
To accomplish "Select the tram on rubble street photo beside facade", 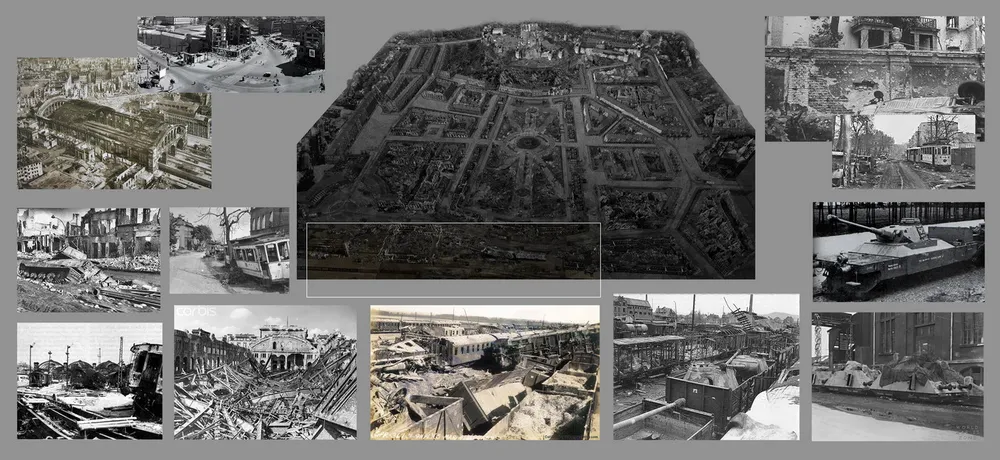I will click(903, 151).
